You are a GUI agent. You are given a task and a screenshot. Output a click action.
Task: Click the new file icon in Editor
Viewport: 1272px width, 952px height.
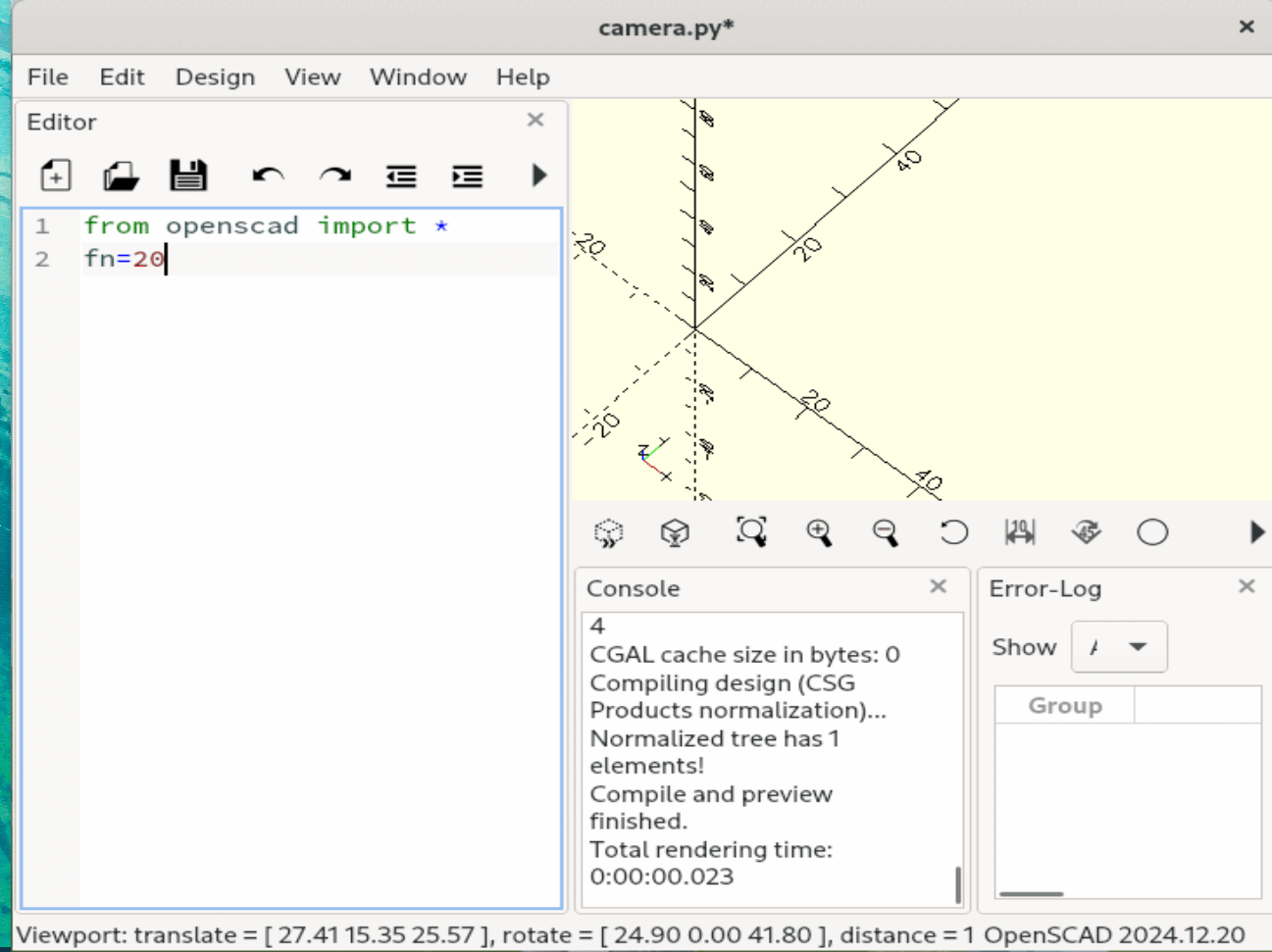56,175
